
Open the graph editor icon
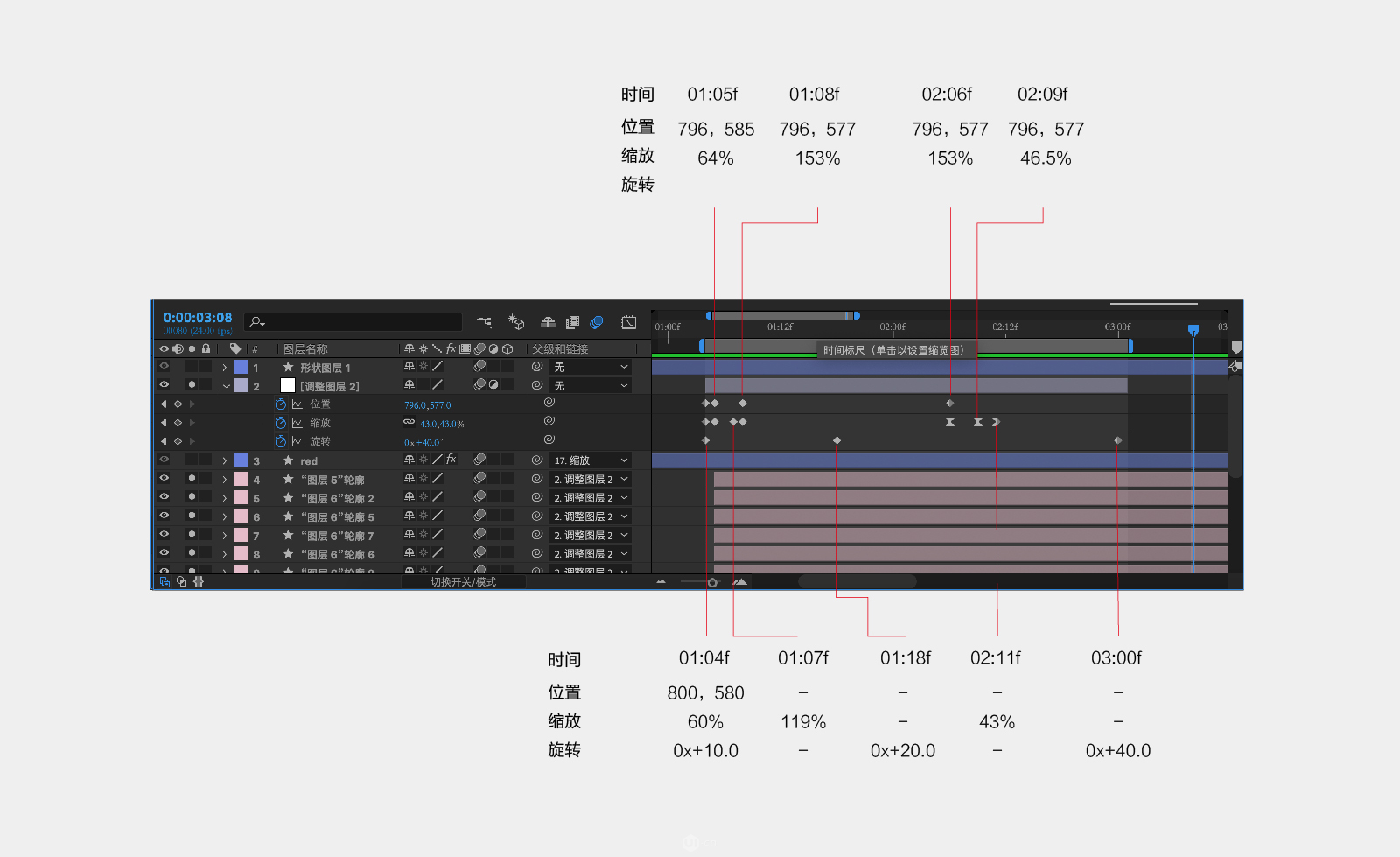[x=628, y=322]
